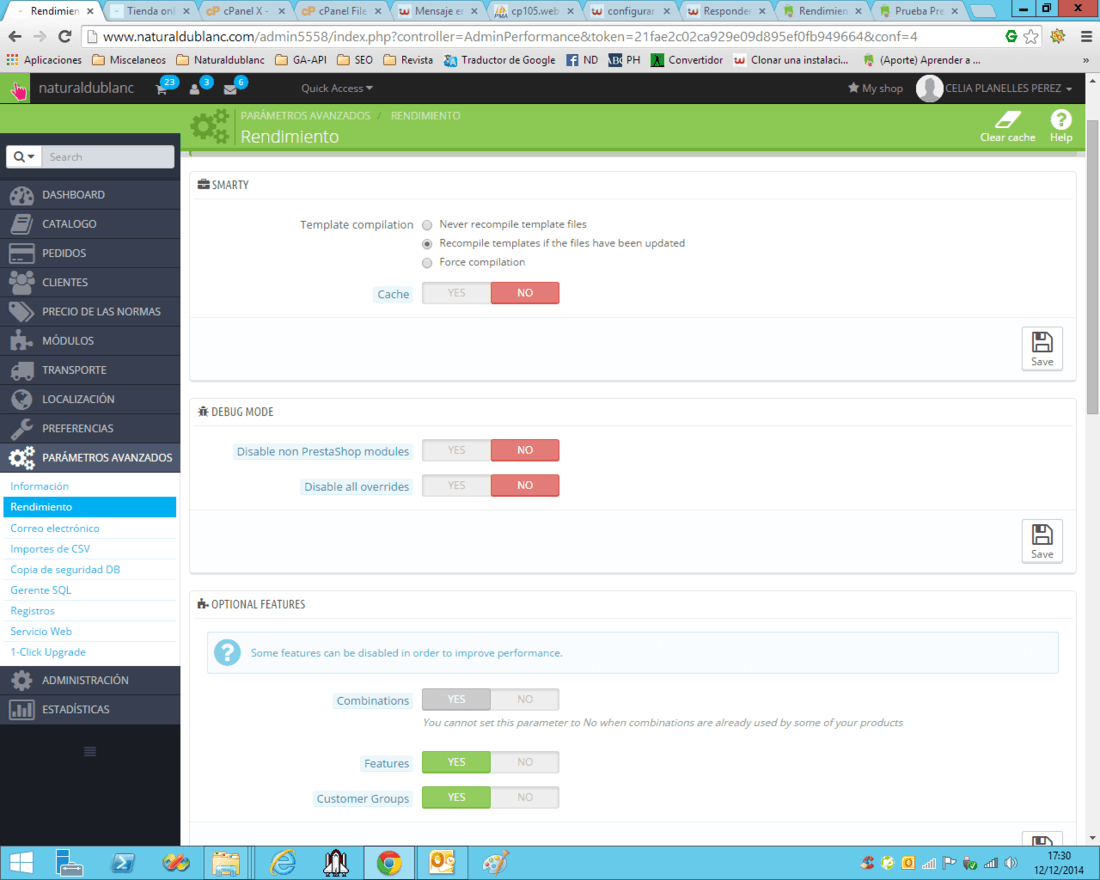Open Outlook from the taskbar
This screenshot has height=880, width=1100.
(x=442, y=863)
